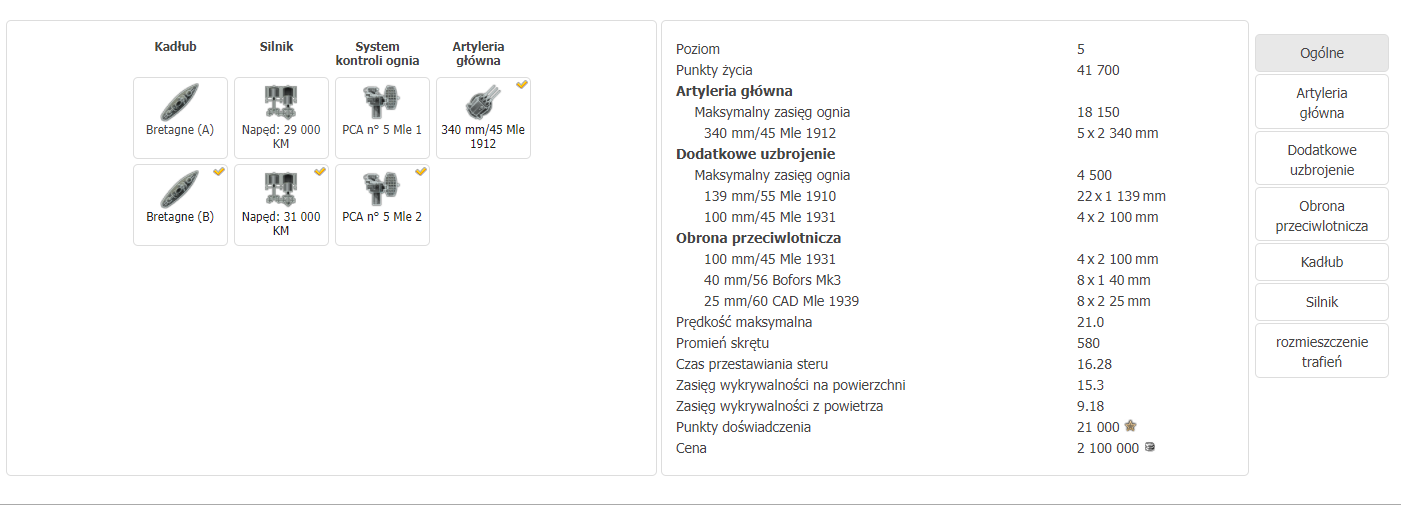Choose the 31 000 KM engine module
This screenshot has width=1401, height=507.
(x=281, y=190)
